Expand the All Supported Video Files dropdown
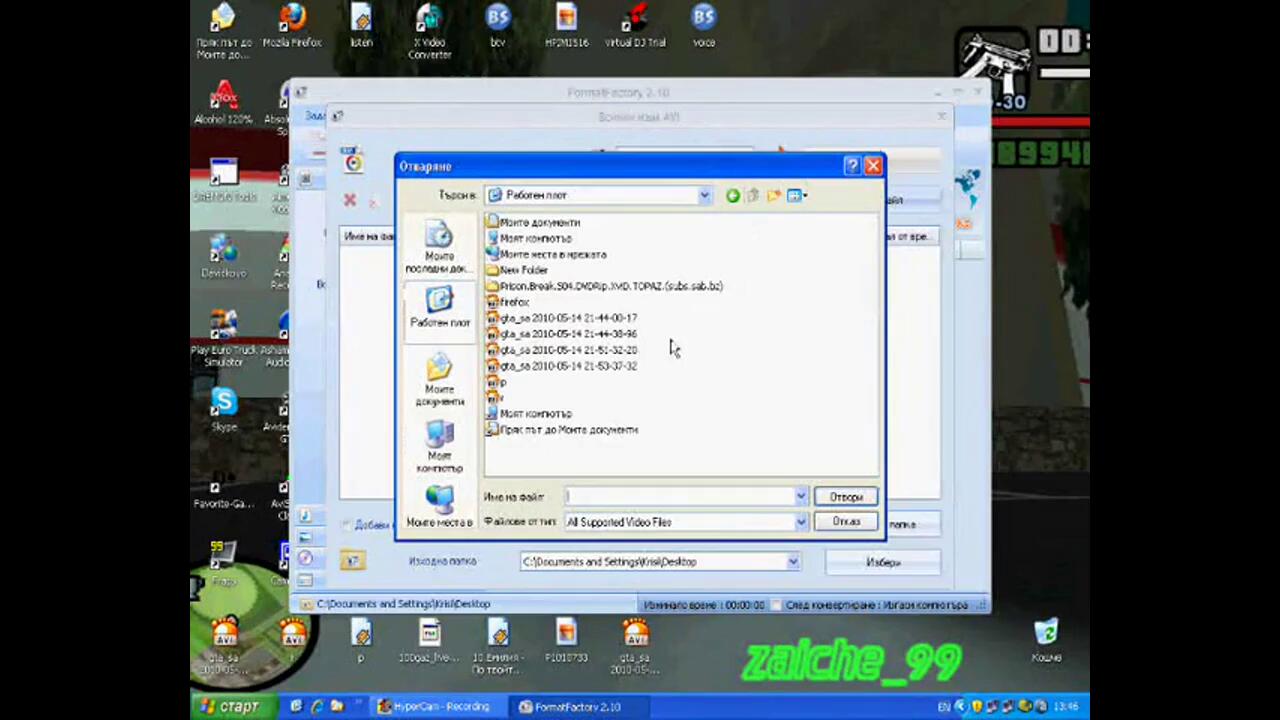 pos(800,522)
